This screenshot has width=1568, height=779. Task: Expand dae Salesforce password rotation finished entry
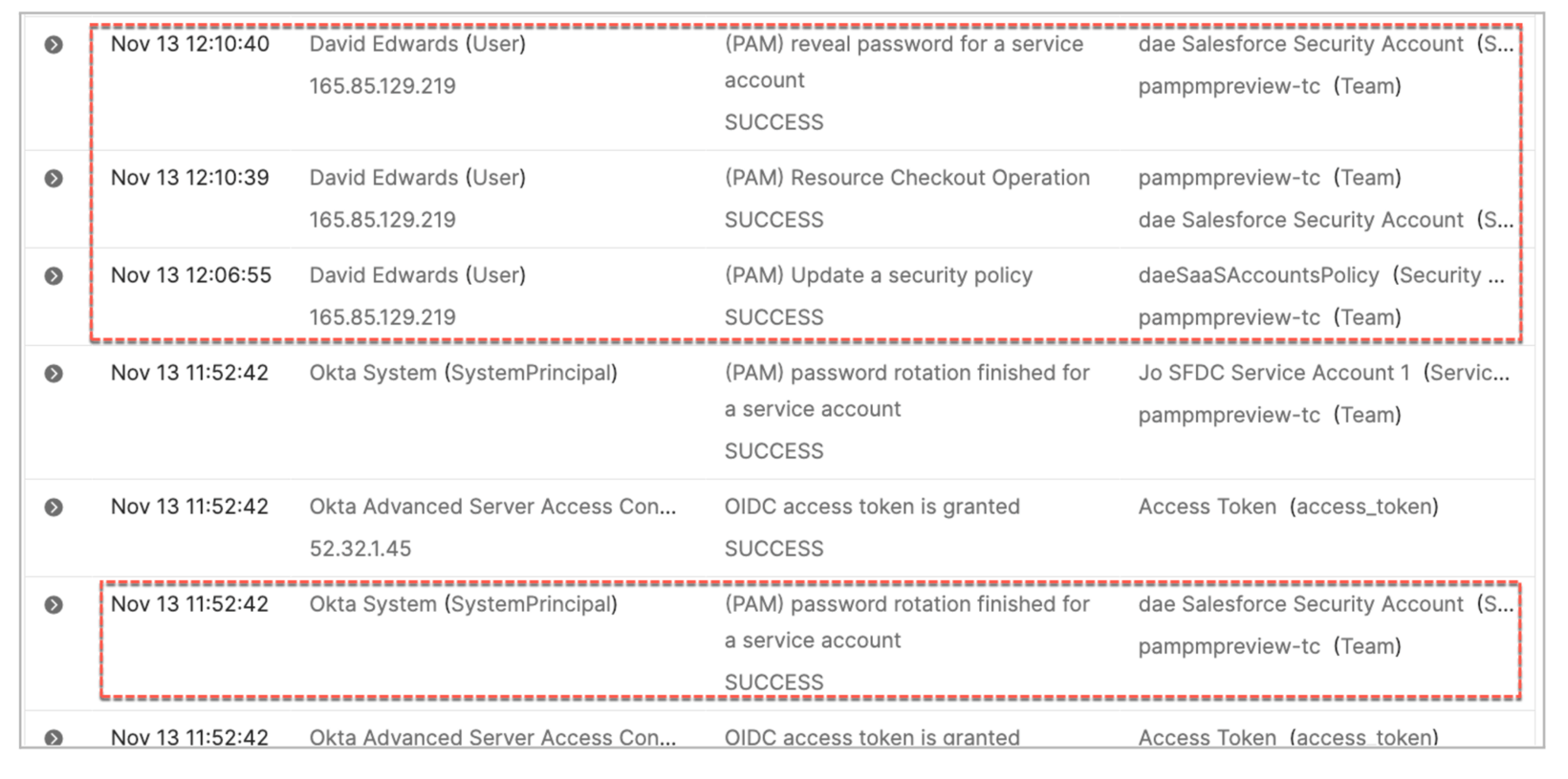pyautogui.click(x=54, y=605)
